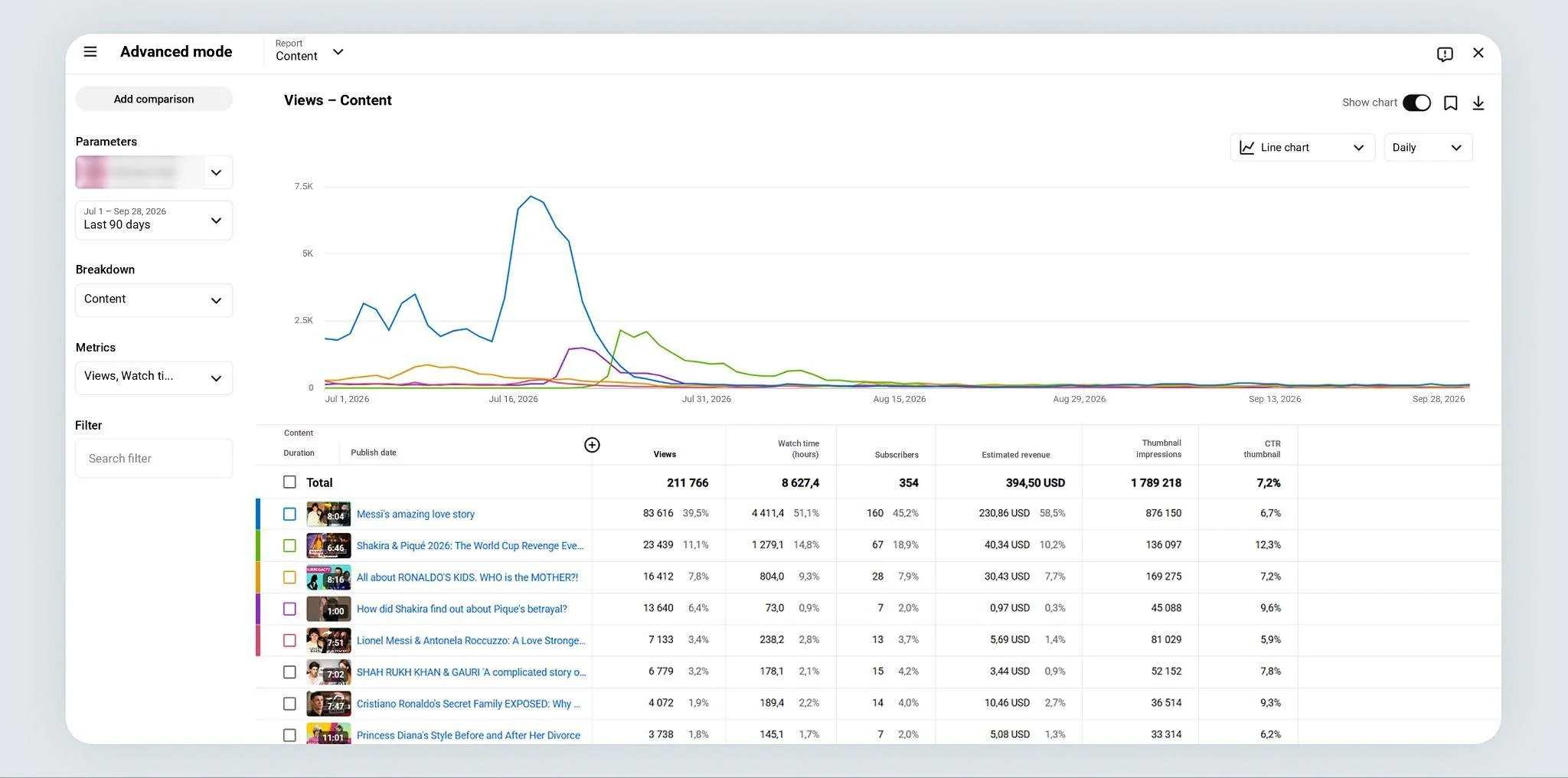Sort by CTR thumbnail column header
Image resolution: width=1568 pixels, height=778 pixels.
[x=1262, y=449]
